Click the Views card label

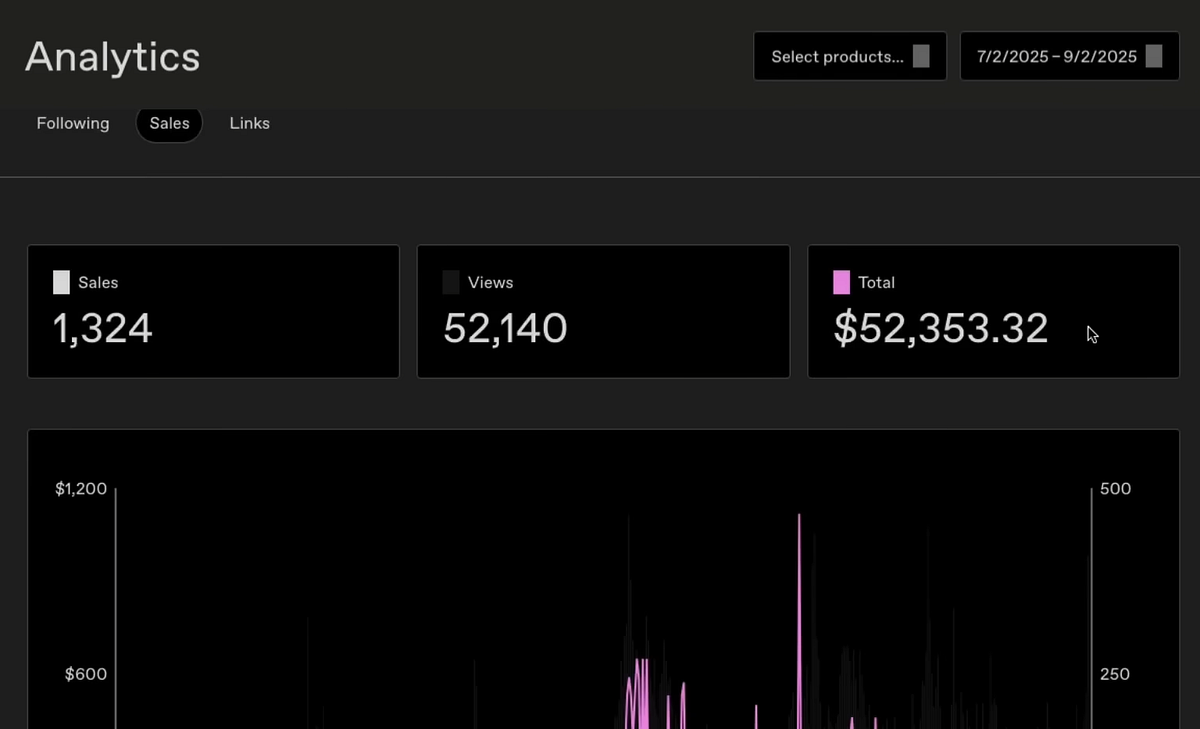coord(490,283)
